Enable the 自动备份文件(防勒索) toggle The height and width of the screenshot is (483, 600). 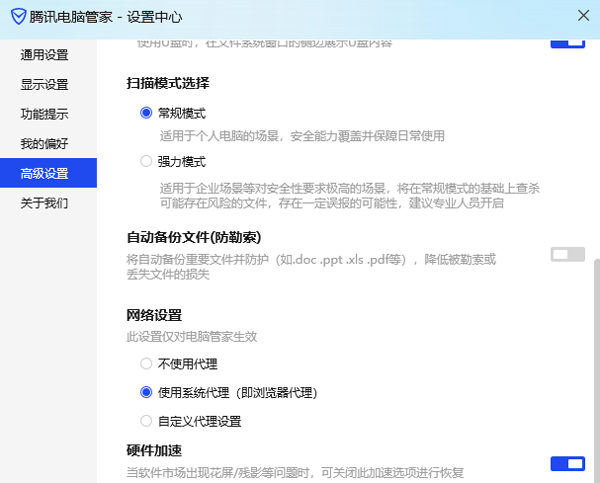click(567, 255)
